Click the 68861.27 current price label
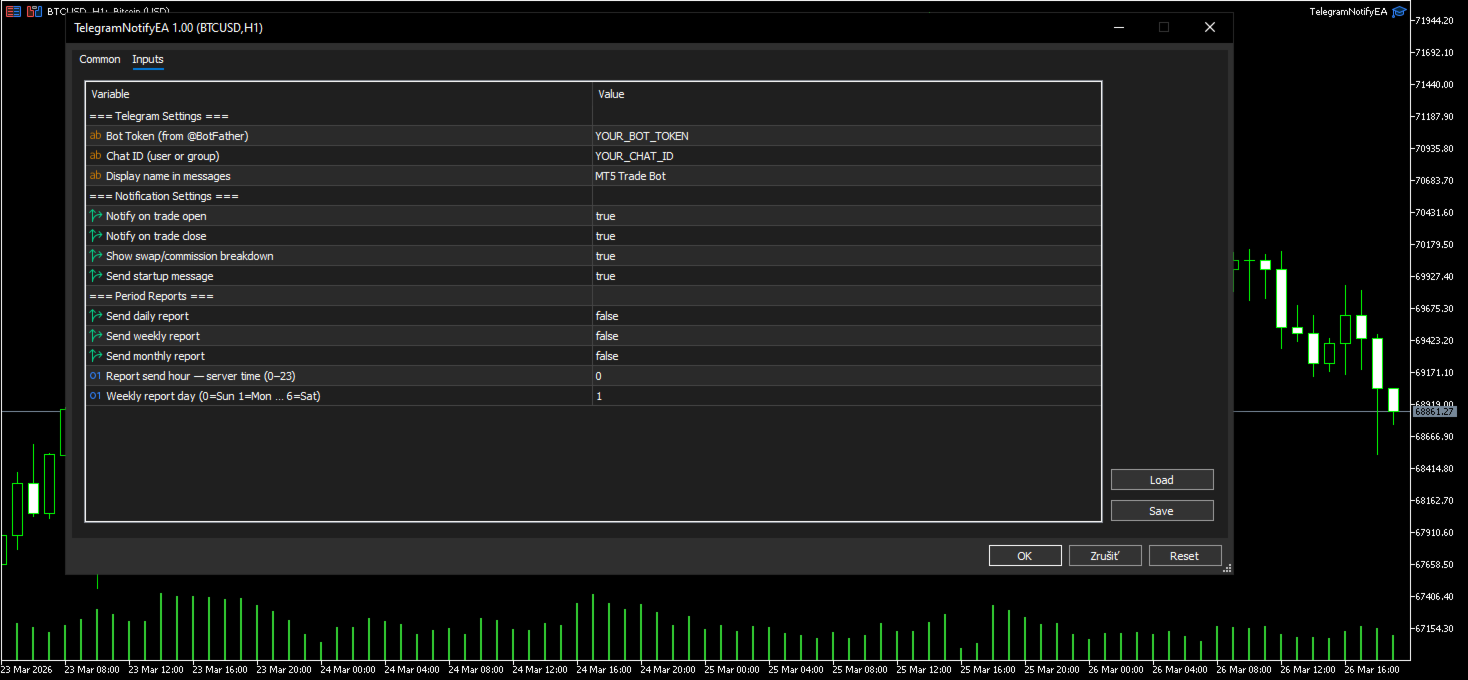Image resolution: width=1468 pixels, height=680 pixels. [1433, 411]
